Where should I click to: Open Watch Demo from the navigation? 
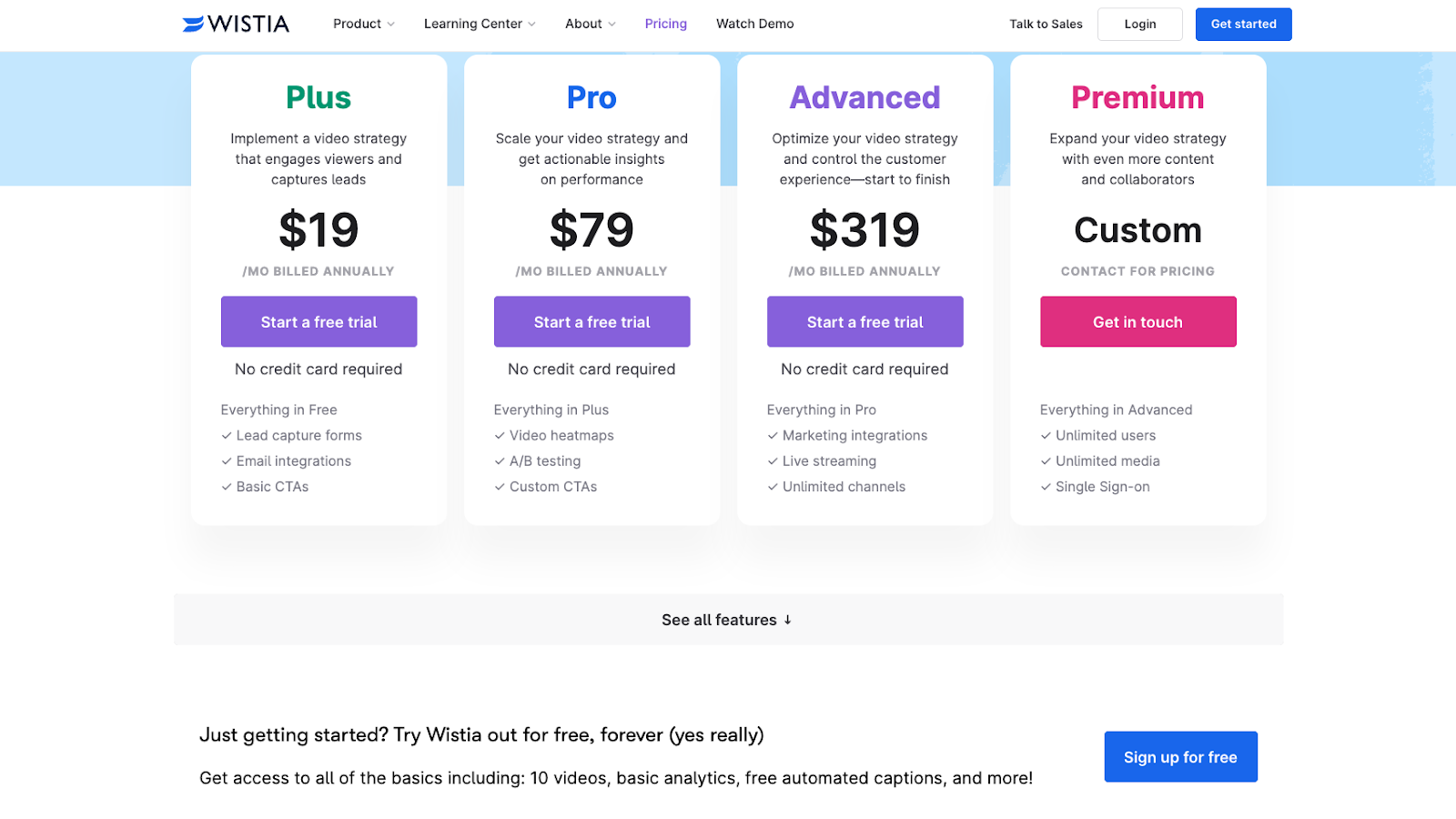755,24
